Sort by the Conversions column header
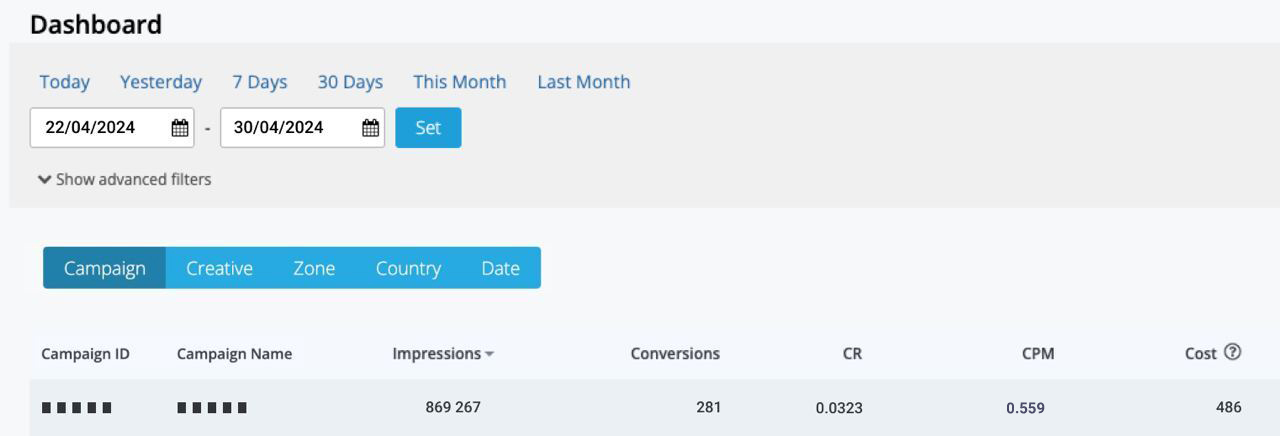 click(x=675, y=353)
